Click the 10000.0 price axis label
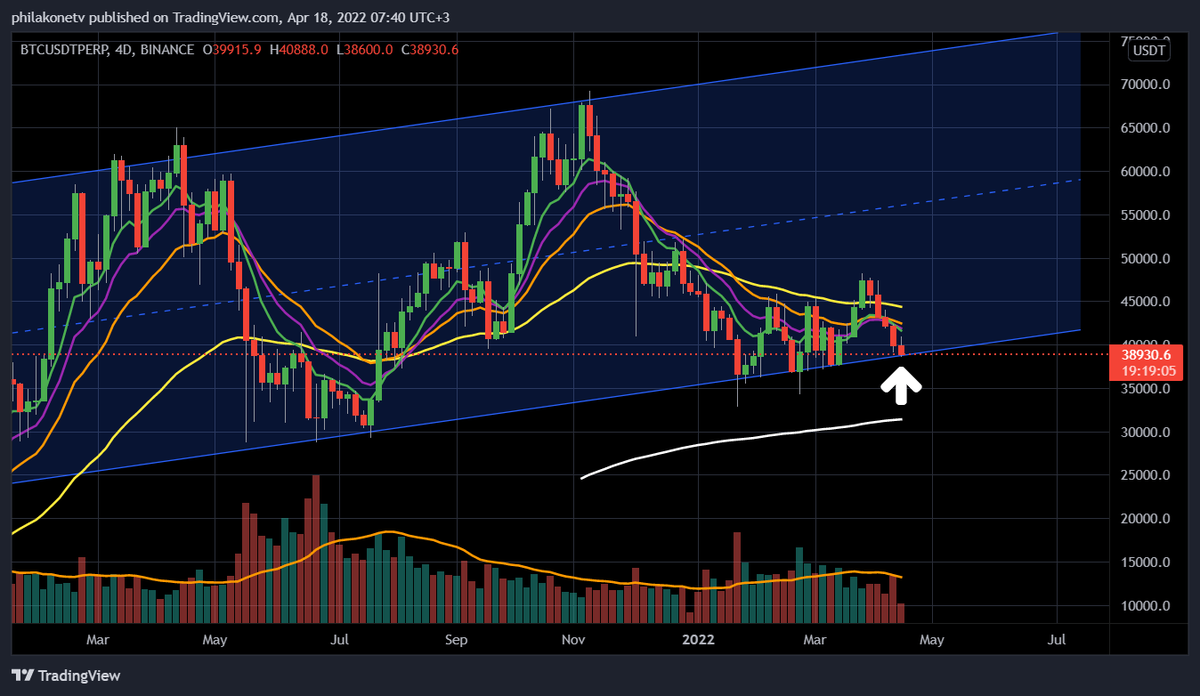Image resolution: width=1200 pixels, height=696 pixels. point(1145,606)
